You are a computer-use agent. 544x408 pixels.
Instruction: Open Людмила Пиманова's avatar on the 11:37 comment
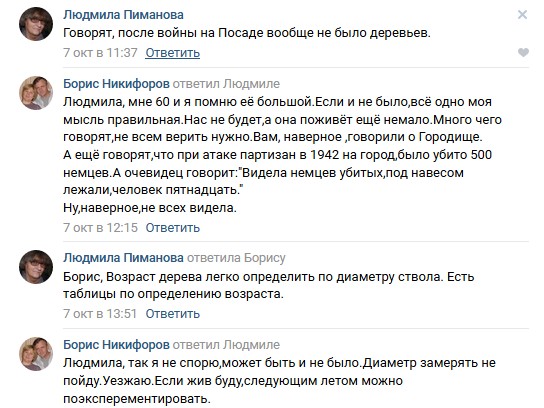point(36,24)
